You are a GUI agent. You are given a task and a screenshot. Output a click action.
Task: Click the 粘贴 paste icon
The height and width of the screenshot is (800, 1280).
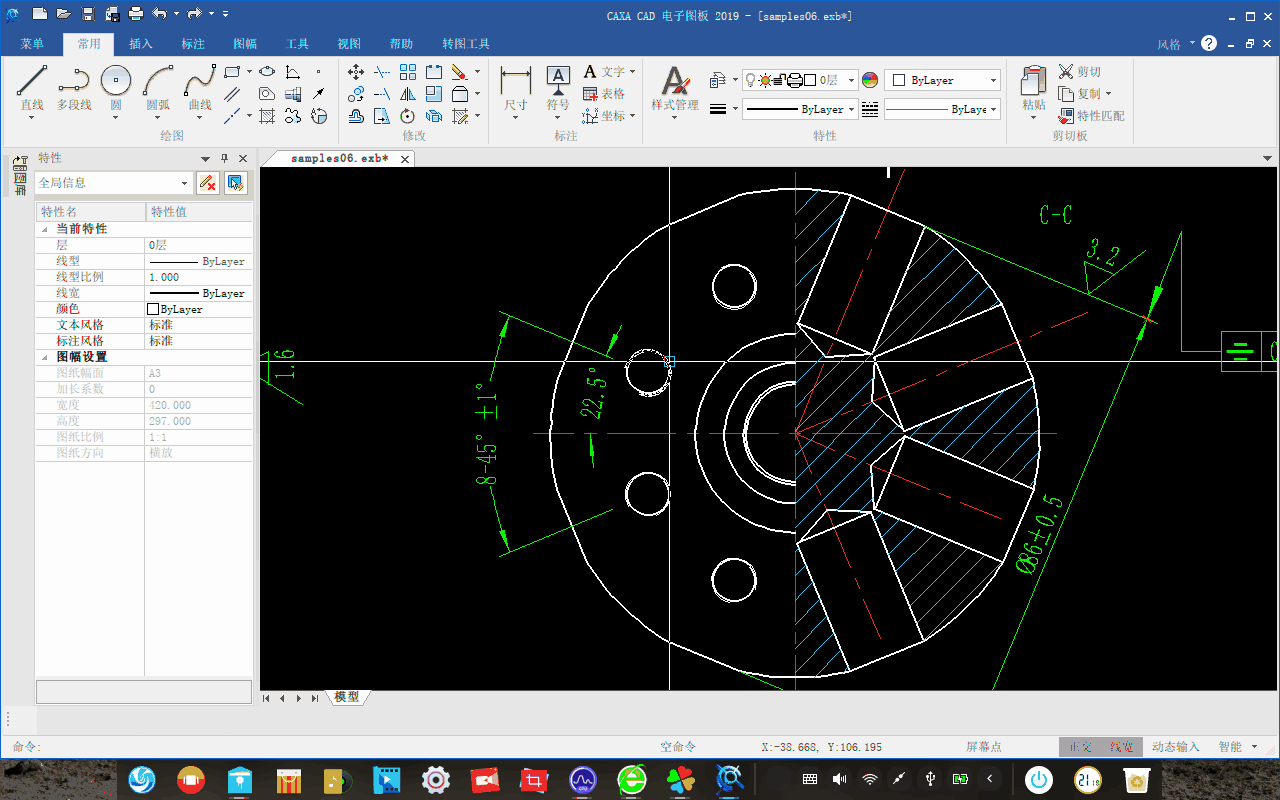tap(1034, 88)
